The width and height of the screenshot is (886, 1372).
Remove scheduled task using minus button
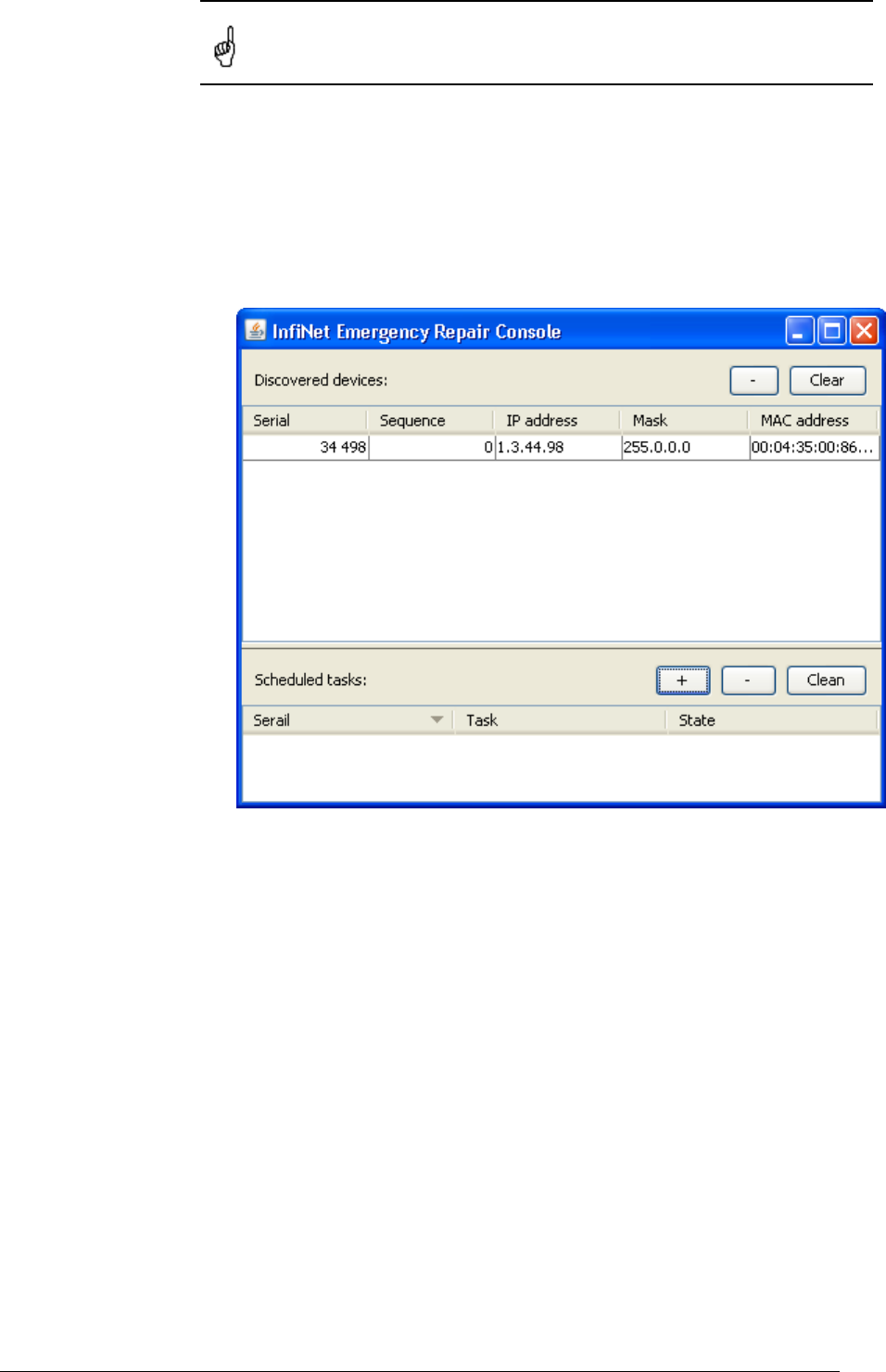pyautogui.click(x=747, y=680)
